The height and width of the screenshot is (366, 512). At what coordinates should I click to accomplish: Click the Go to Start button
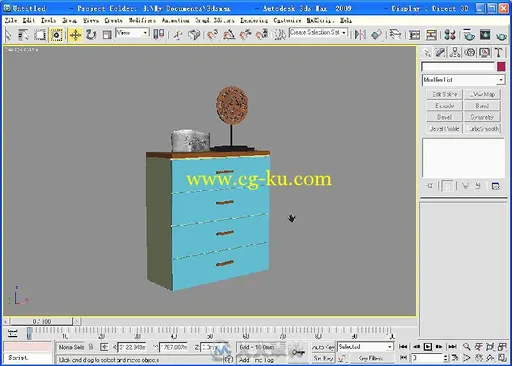pos(403,347)
